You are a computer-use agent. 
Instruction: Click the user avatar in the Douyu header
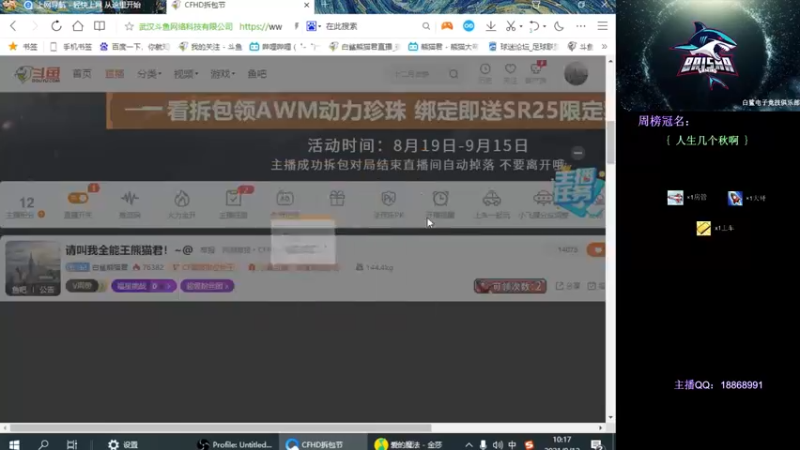click(x=576, y=73)
